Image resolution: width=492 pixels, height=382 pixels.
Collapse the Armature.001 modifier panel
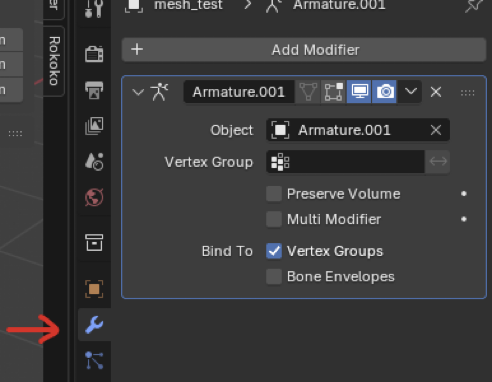tap(138, 92)
